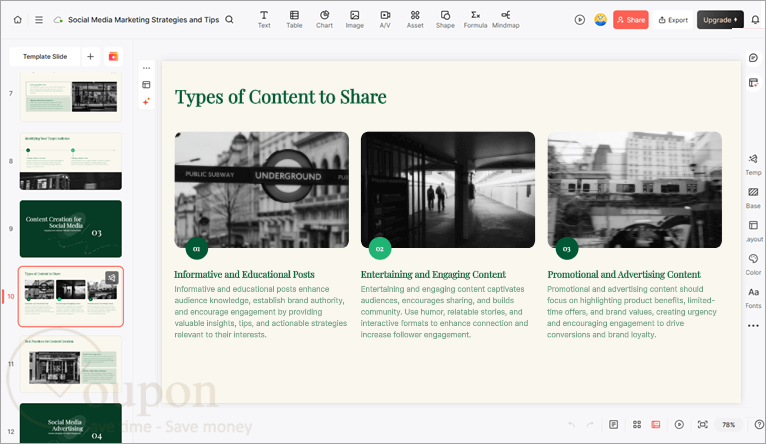Toggle the slide notes view icon
Screen dimensions: 766x444
(x=614, y=424)
